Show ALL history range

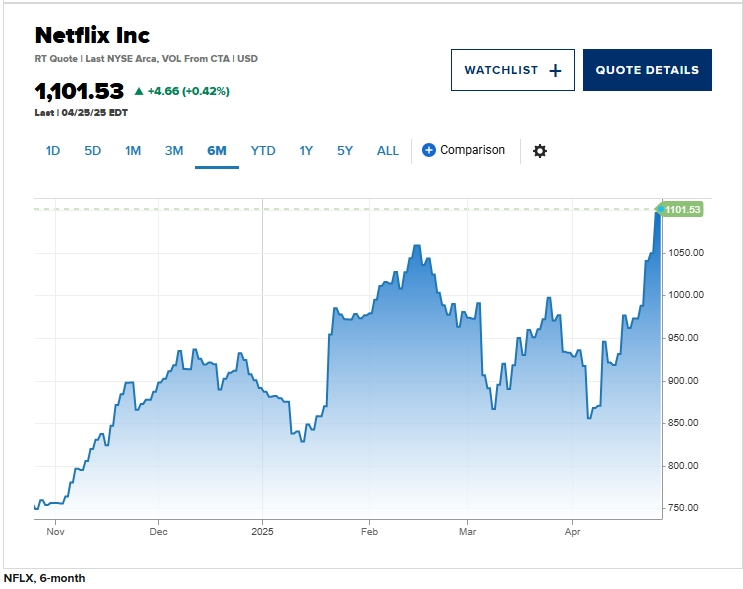click(388, 151)
